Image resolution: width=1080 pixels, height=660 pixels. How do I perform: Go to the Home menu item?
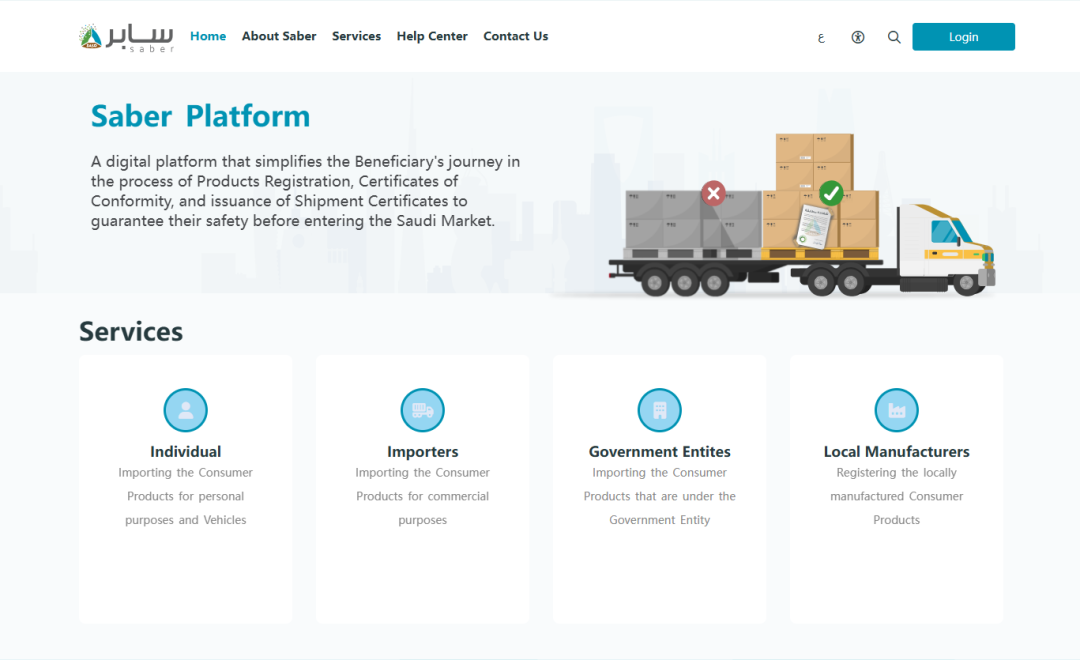[x=208, y=37]
